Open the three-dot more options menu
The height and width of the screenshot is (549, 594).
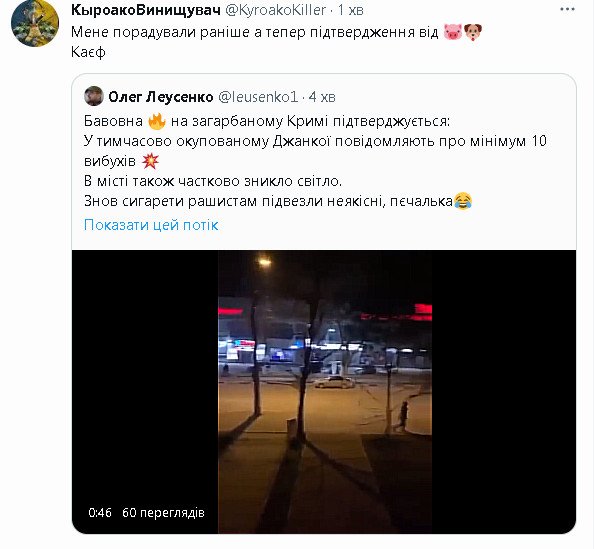point(567,9)
